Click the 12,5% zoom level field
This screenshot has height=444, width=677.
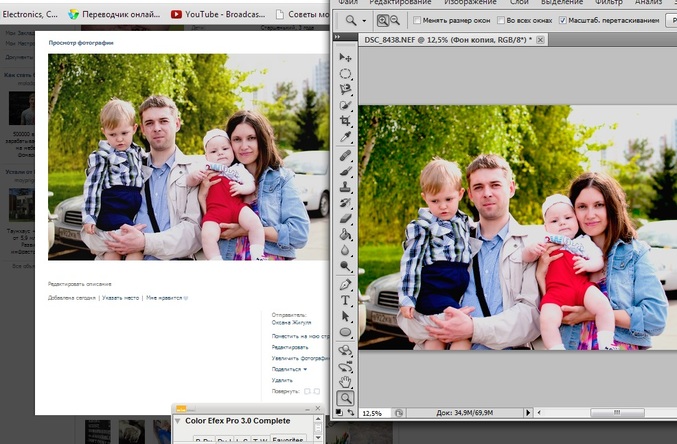point(372,412)
